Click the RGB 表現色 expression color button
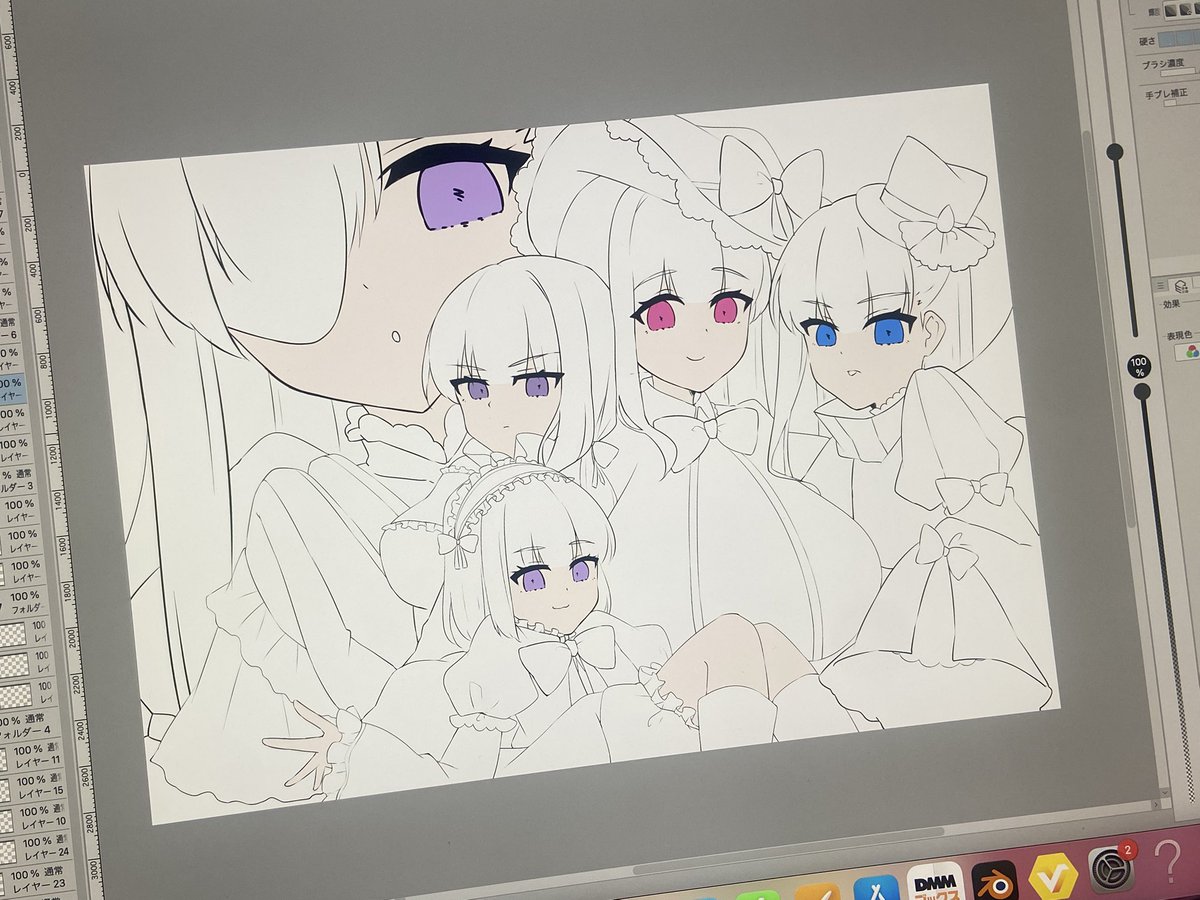Screen dimensions: 1200x900 click(x=1190, y=351)
